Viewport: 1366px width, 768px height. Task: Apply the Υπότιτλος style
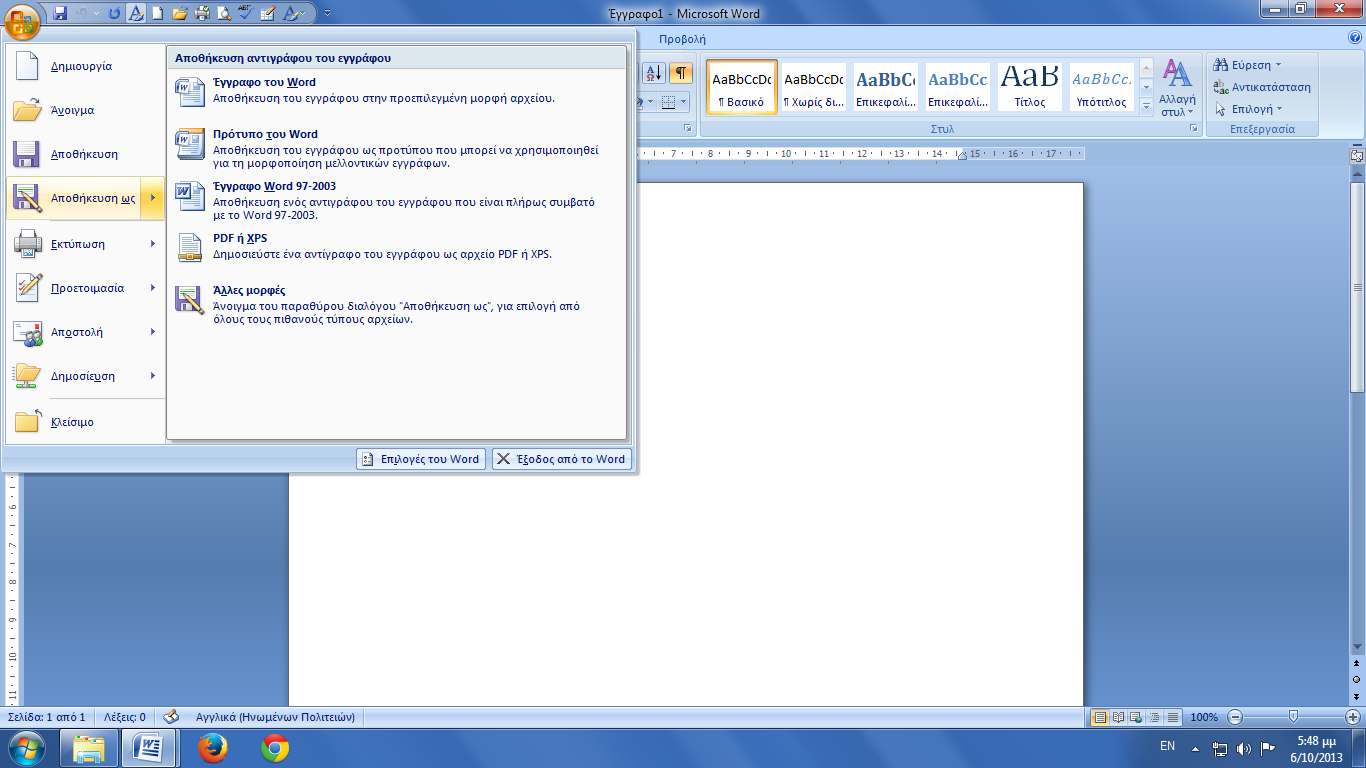click(x=1101, y=87)
